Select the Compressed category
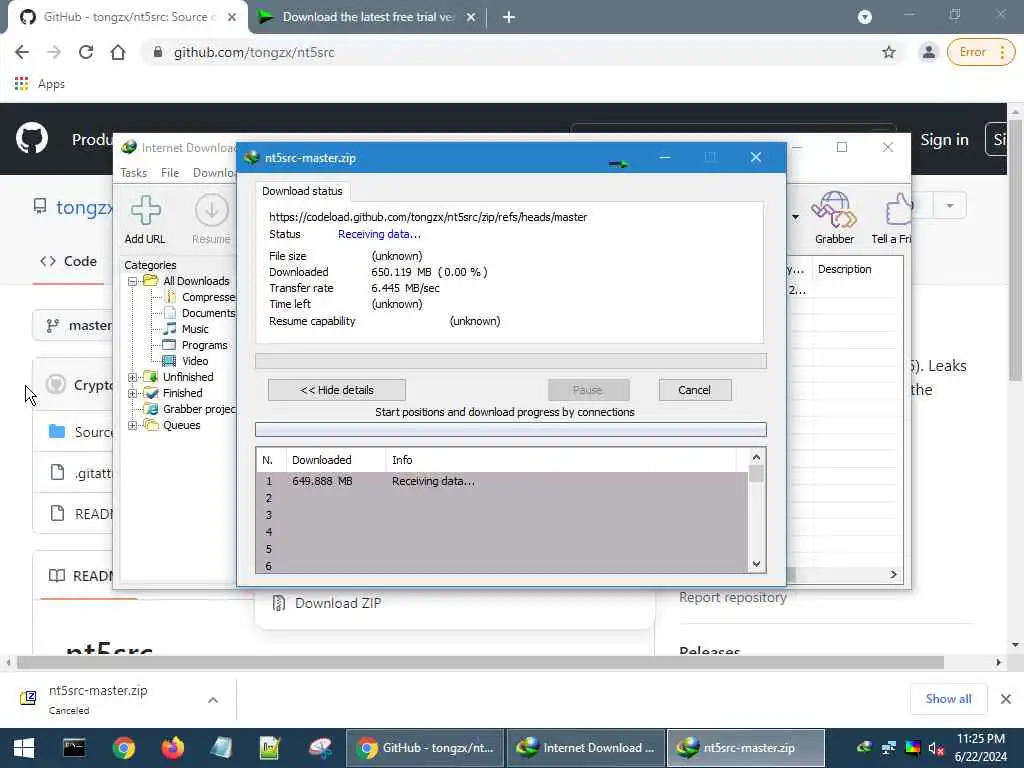 [208, 297]
